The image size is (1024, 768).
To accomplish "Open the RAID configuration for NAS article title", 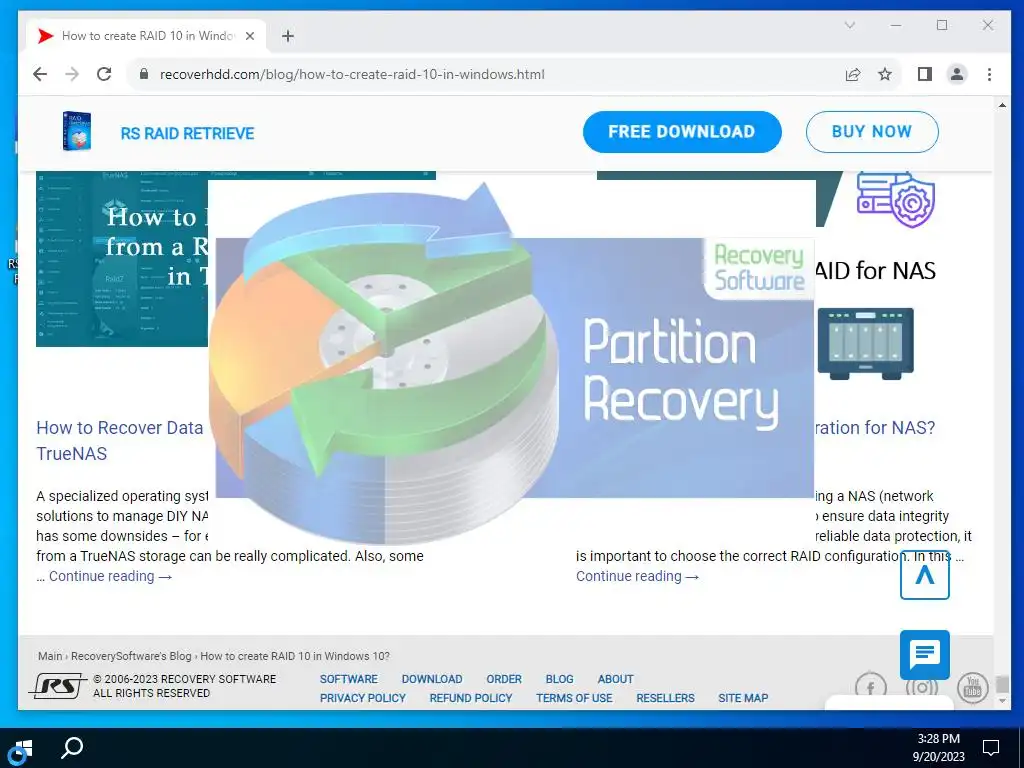I will (x=875, y=428).
